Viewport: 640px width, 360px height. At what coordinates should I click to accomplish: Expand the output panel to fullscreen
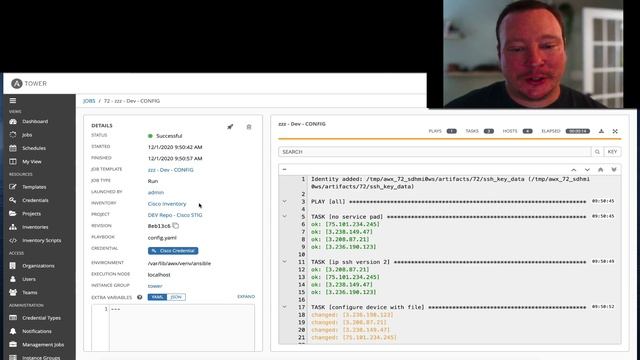(x=615, y=131)
